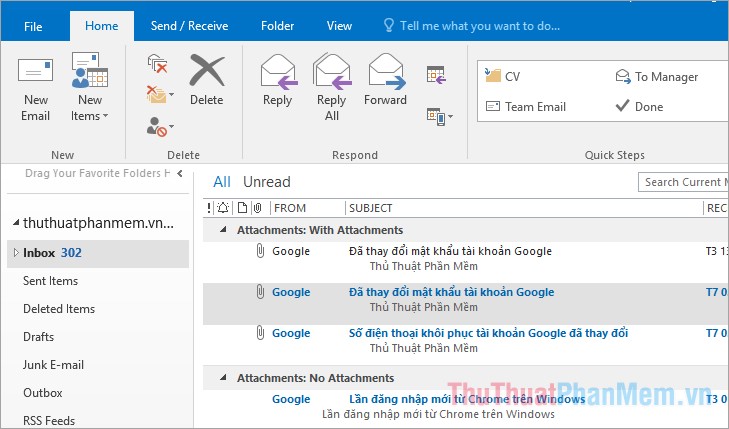Switch to the Home tab
The image size is (729, 429).
(x=102, y=26)
